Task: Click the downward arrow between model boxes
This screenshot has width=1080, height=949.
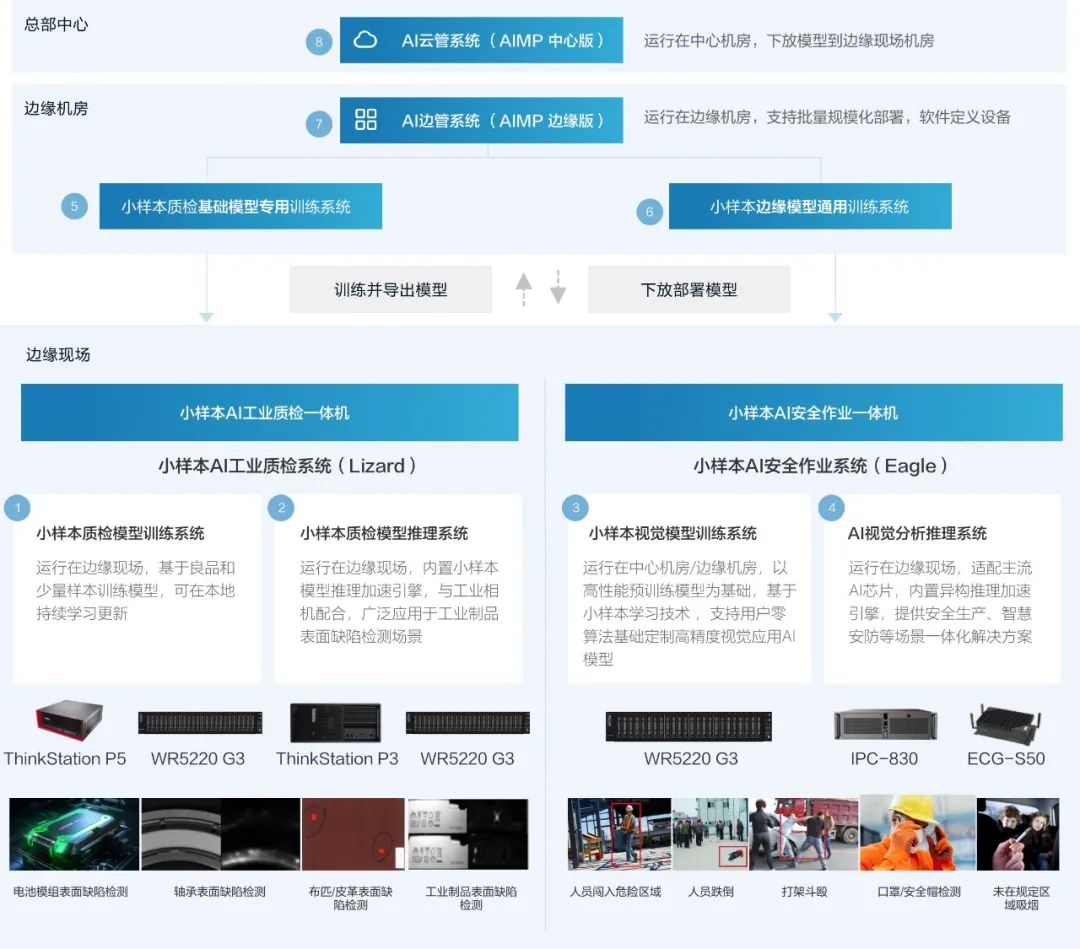Action: click(558, 287)
